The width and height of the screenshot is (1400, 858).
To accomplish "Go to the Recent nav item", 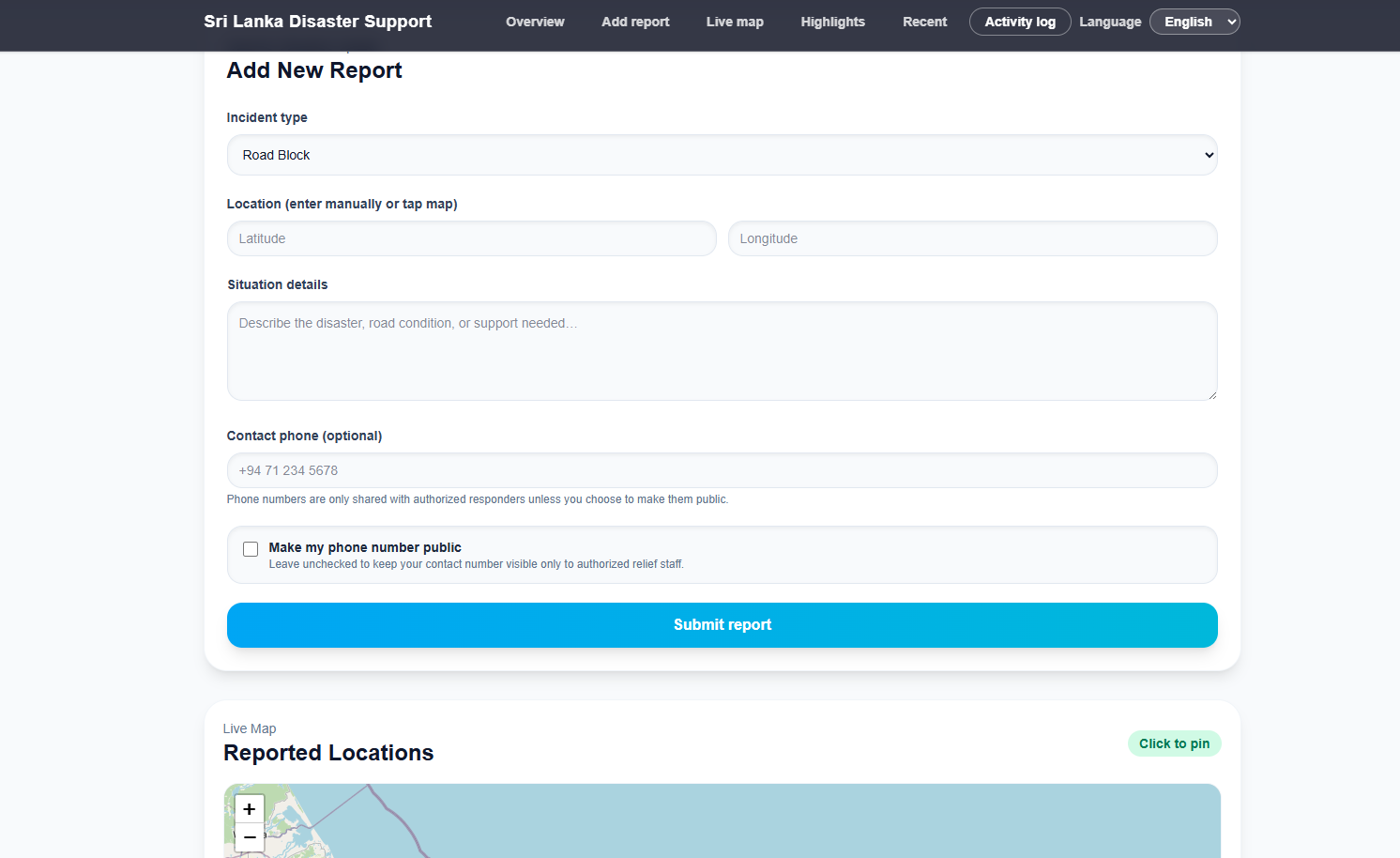I will pyautogui.click(x=924, y=22).
